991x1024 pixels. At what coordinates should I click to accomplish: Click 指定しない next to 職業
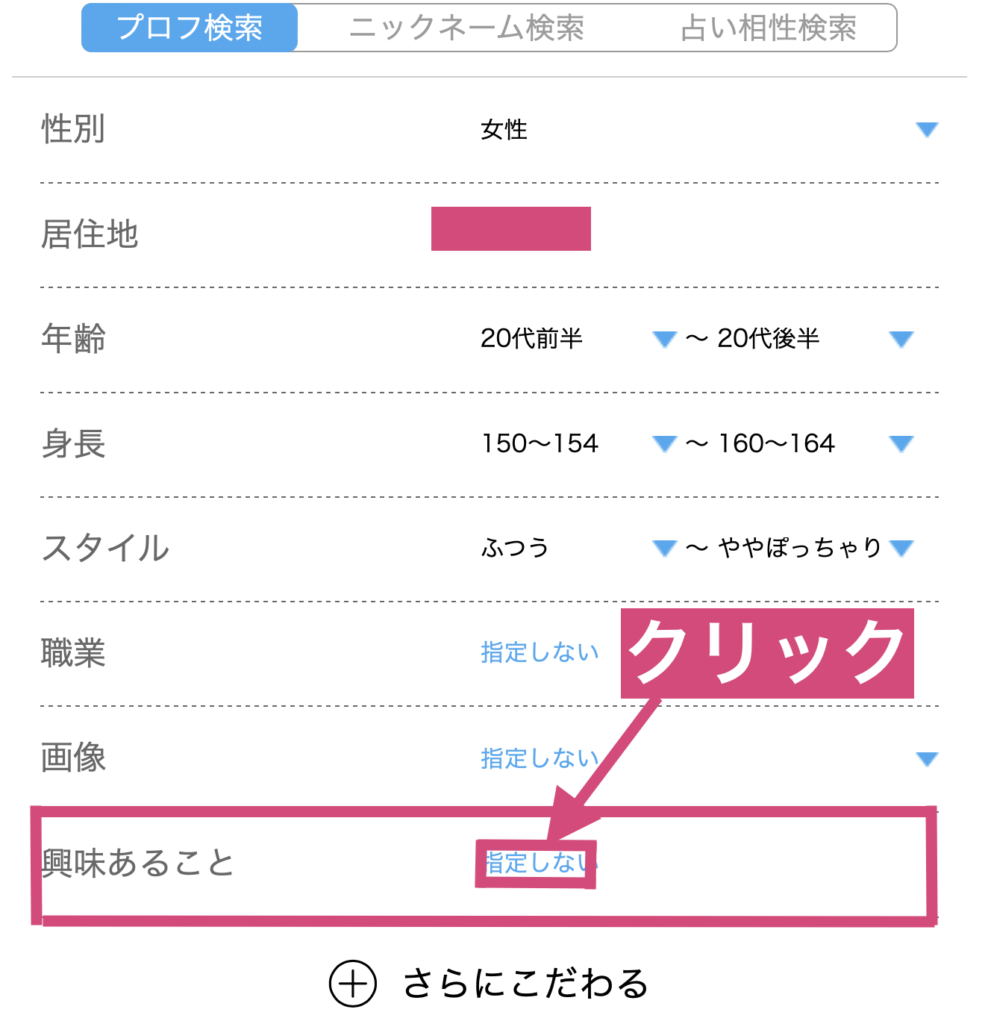(x=539, y=653)
